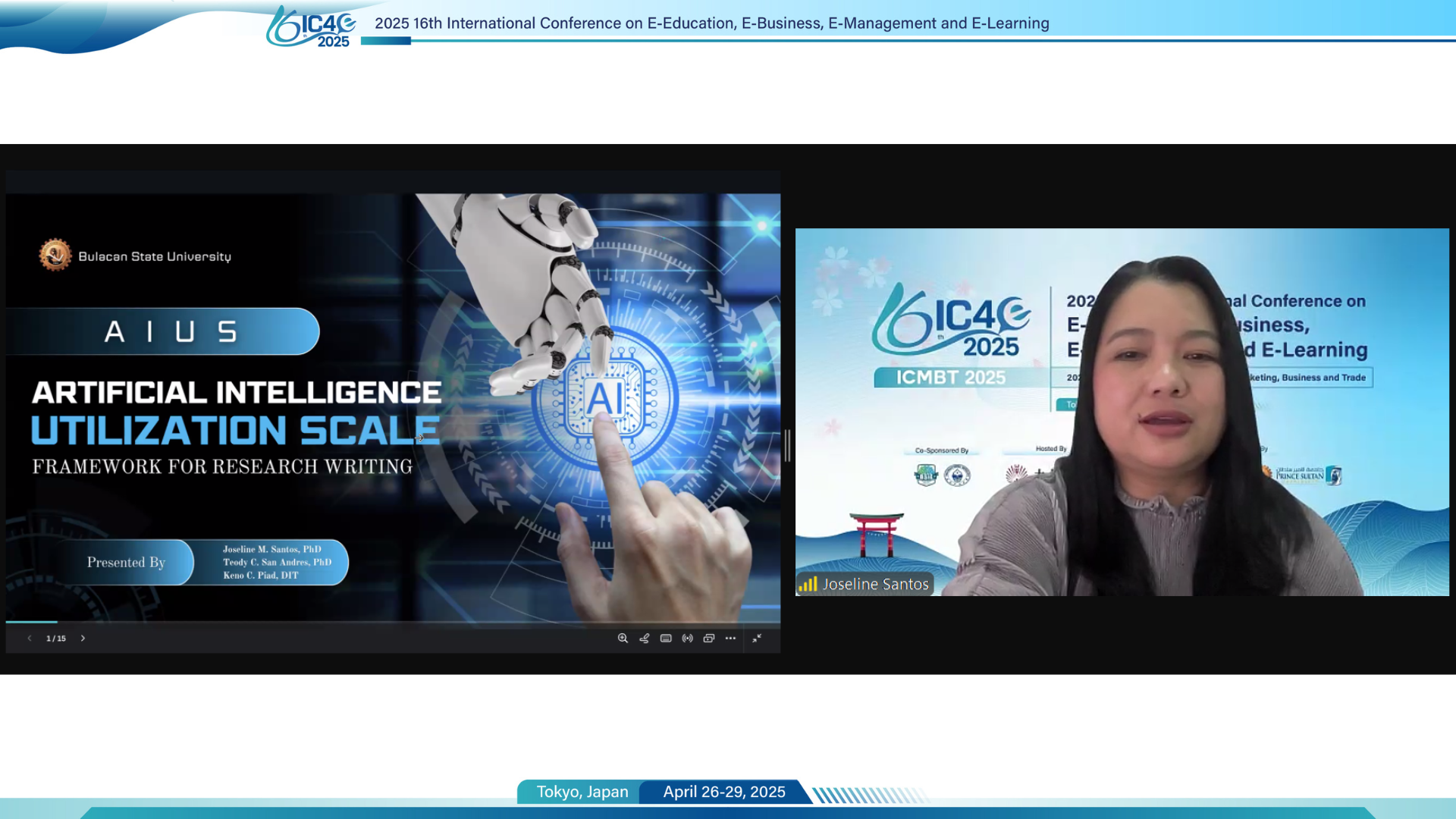The image size is (1456, 819).
Task: Go to the previous slide arrow
Action: click(x=30, y=639)
